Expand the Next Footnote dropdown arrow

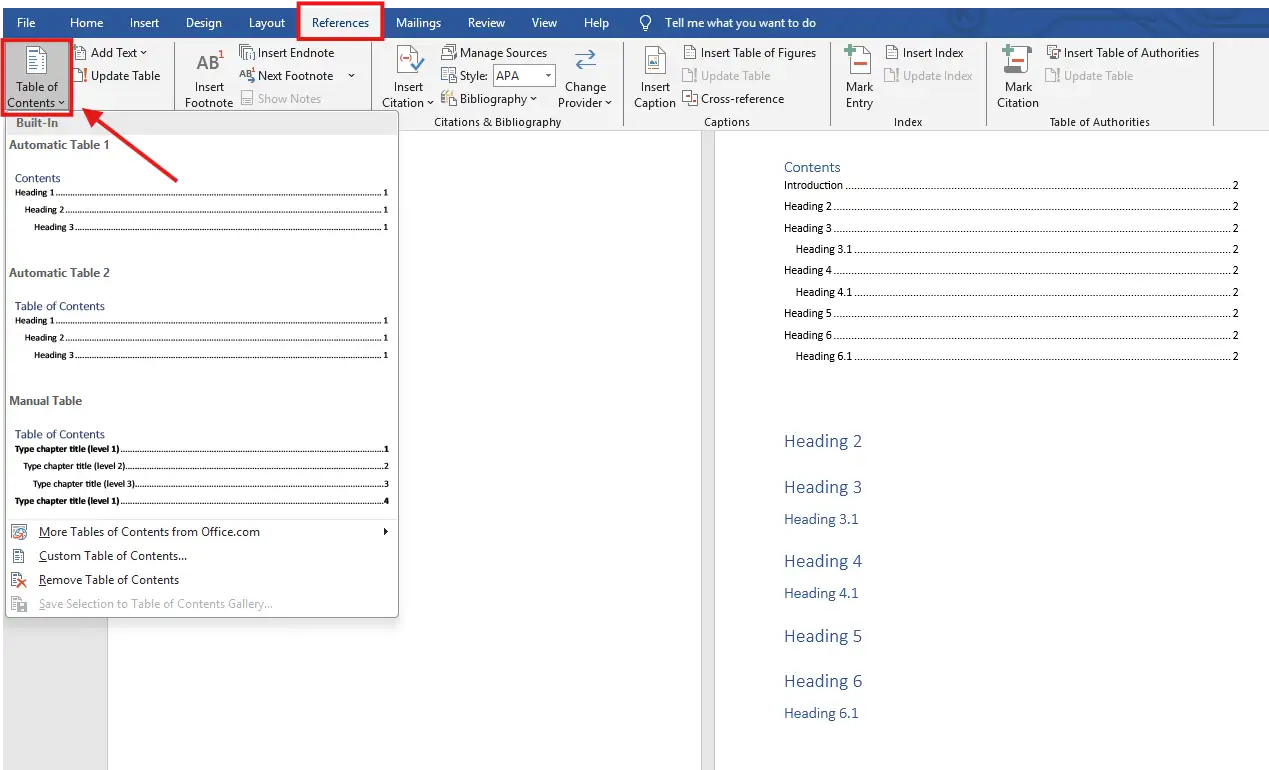[x=351, y=75]
